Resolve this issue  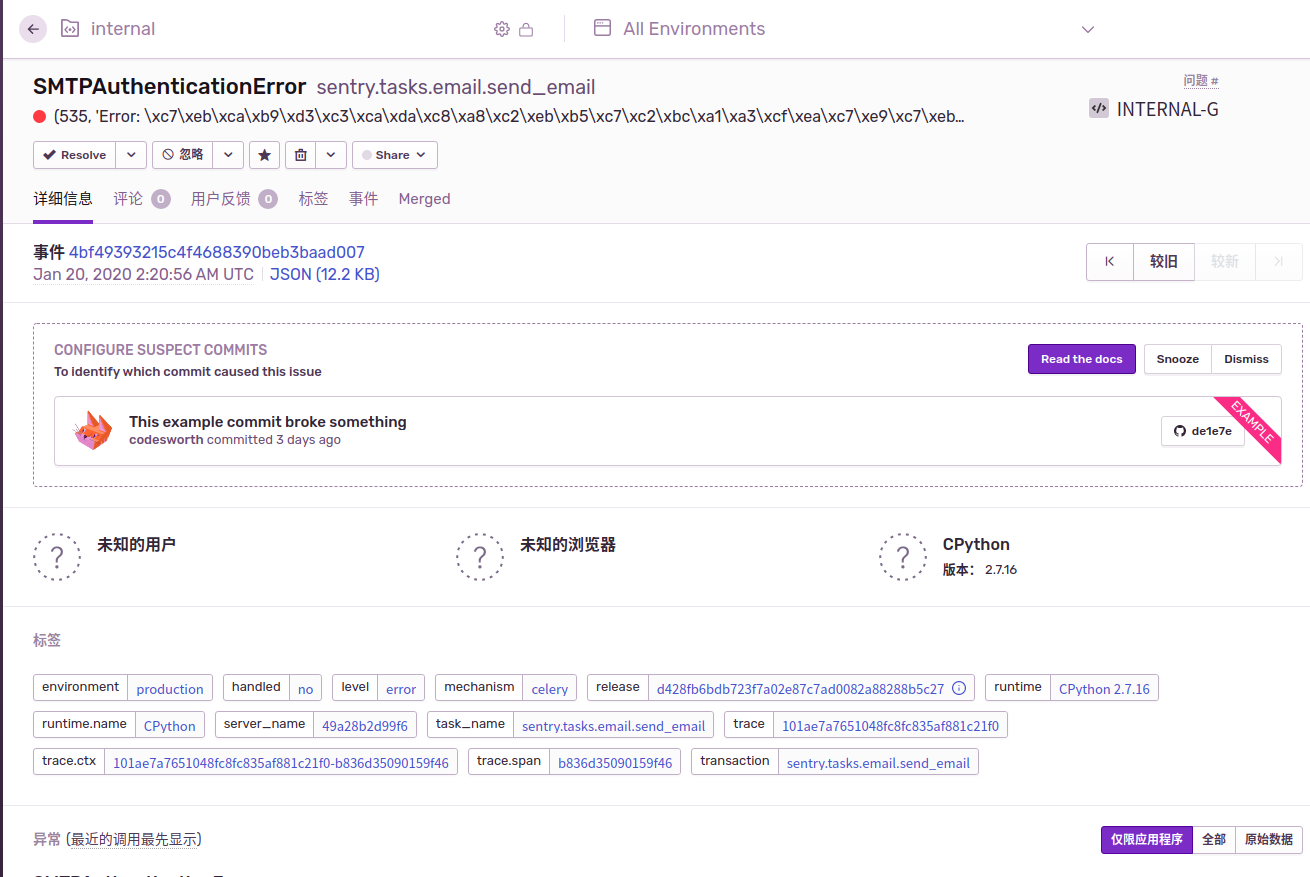coord(75,155)
